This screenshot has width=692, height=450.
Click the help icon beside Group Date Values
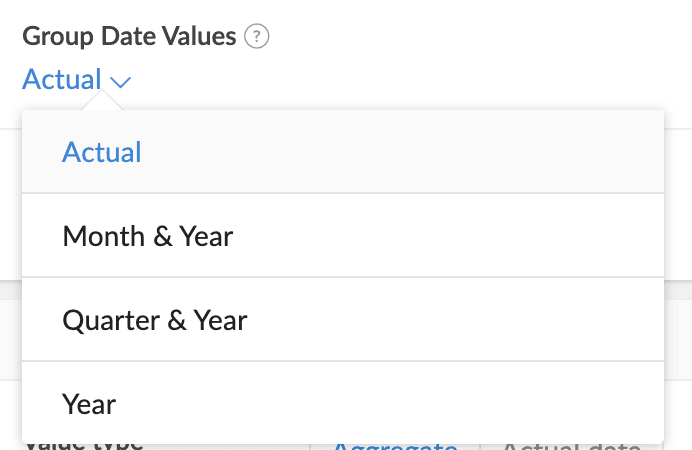(x=257, y=38)
